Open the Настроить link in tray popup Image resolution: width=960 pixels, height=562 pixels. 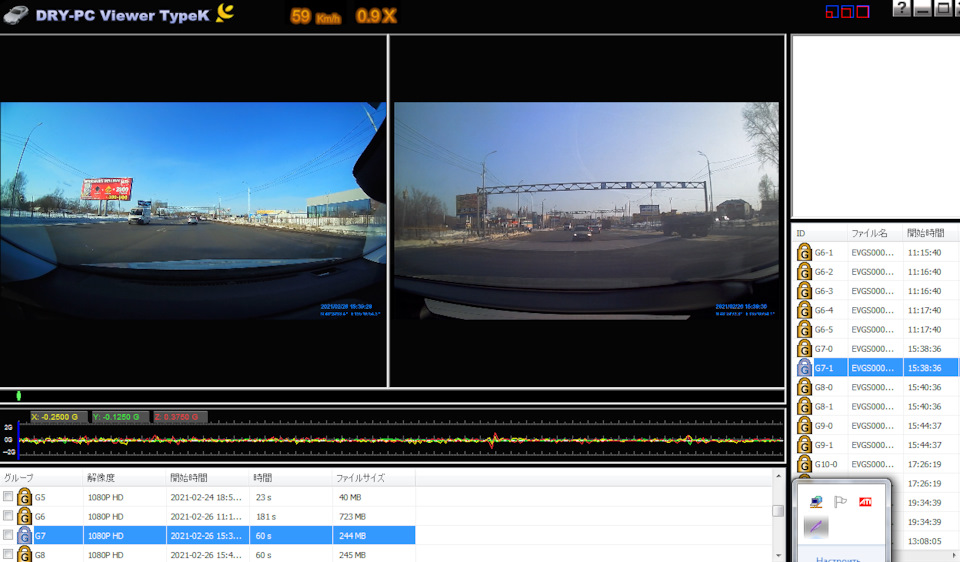click(x=838, y=559)
